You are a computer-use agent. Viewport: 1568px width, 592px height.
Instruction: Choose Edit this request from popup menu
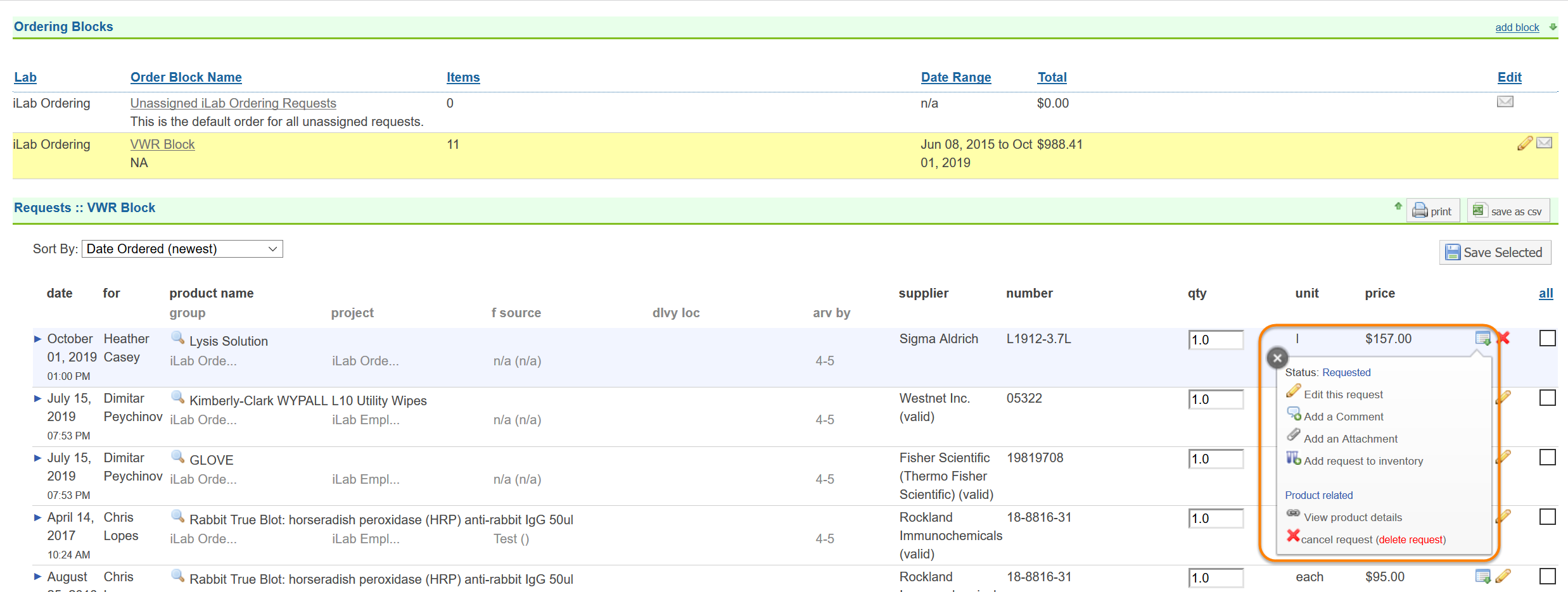tap(1342, 394)
